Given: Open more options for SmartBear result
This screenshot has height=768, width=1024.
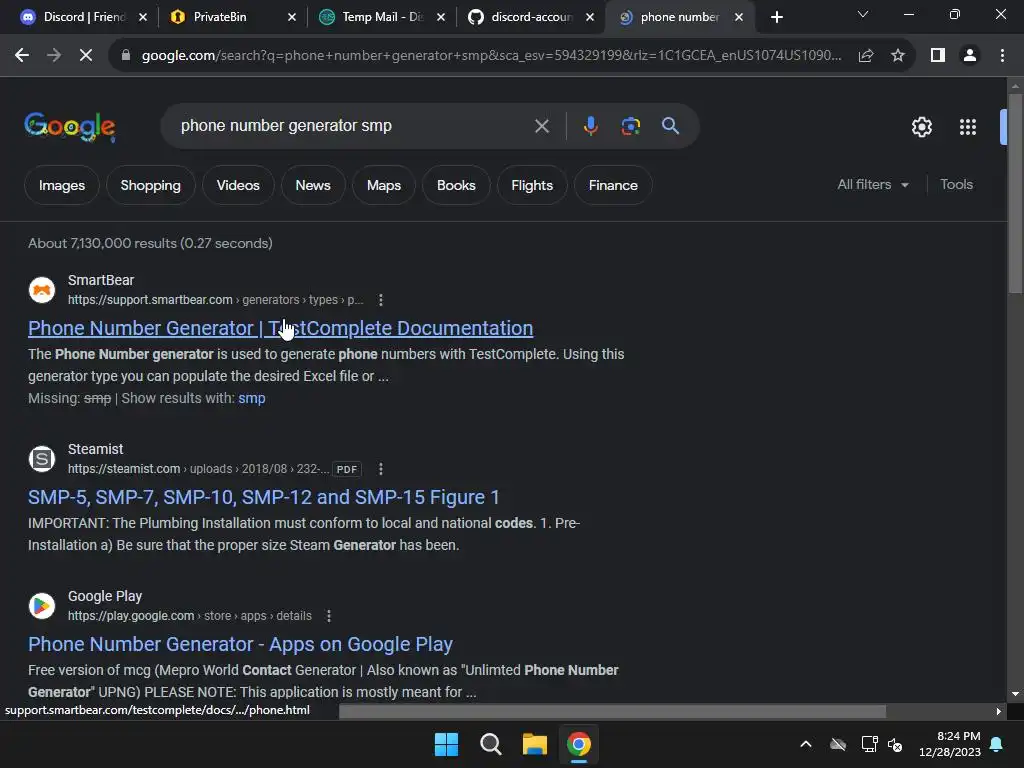Looking at the screenshot, I should (381, 300).
